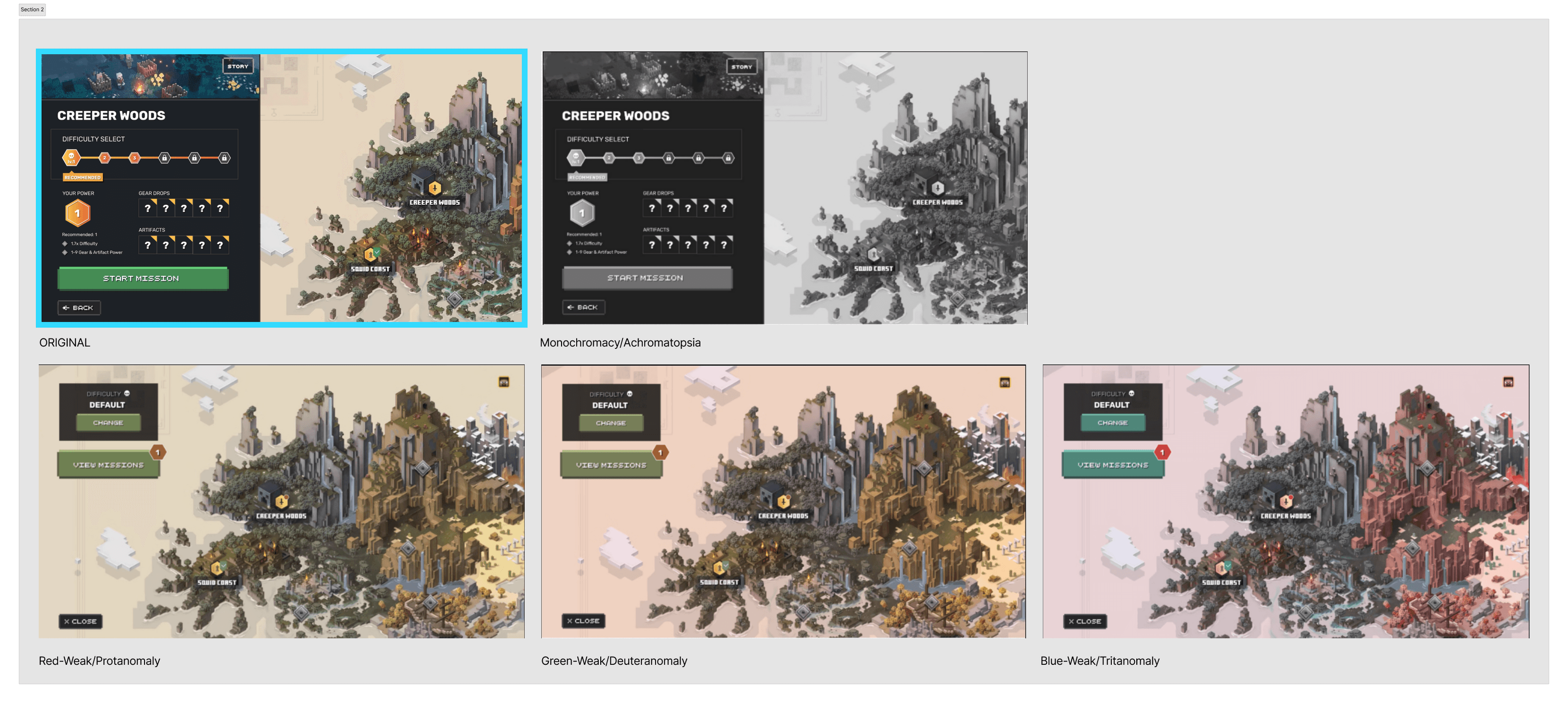Click the last Artifacts question-mark slot
Screen dimensions: 1568x703
[220, 244]
